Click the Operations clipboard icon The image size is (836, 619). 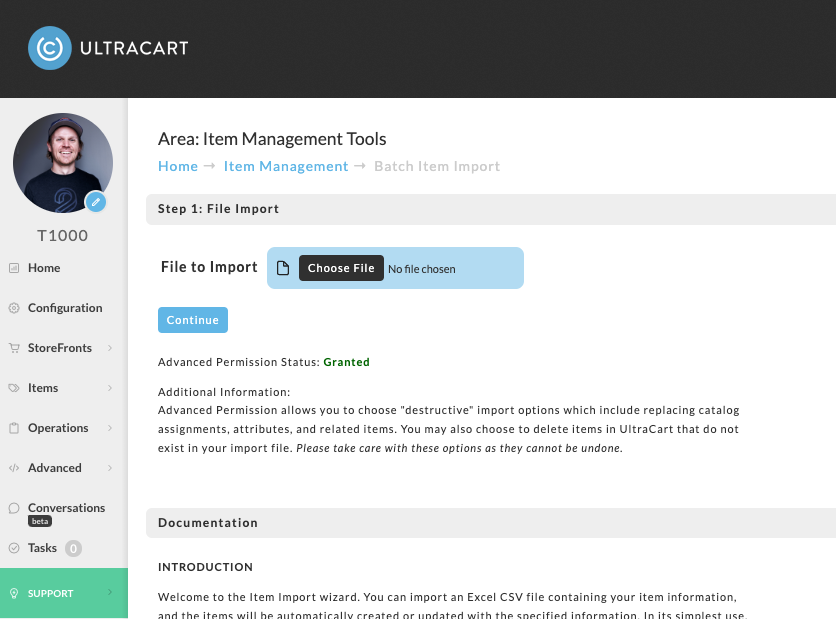[14, 428]
